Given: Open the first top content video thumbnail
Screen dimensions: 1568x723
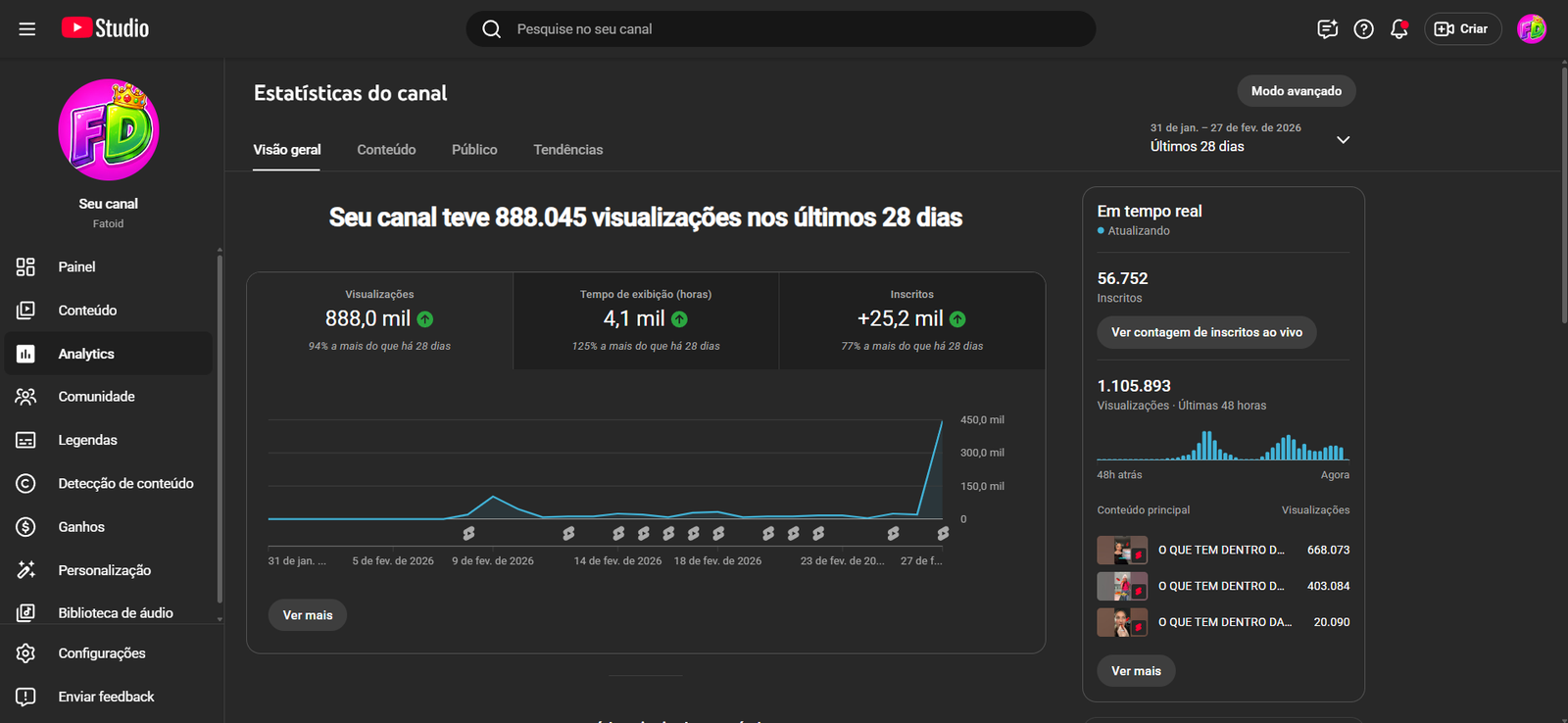Looking at the screenshot, I should (x=1122, y=550).
